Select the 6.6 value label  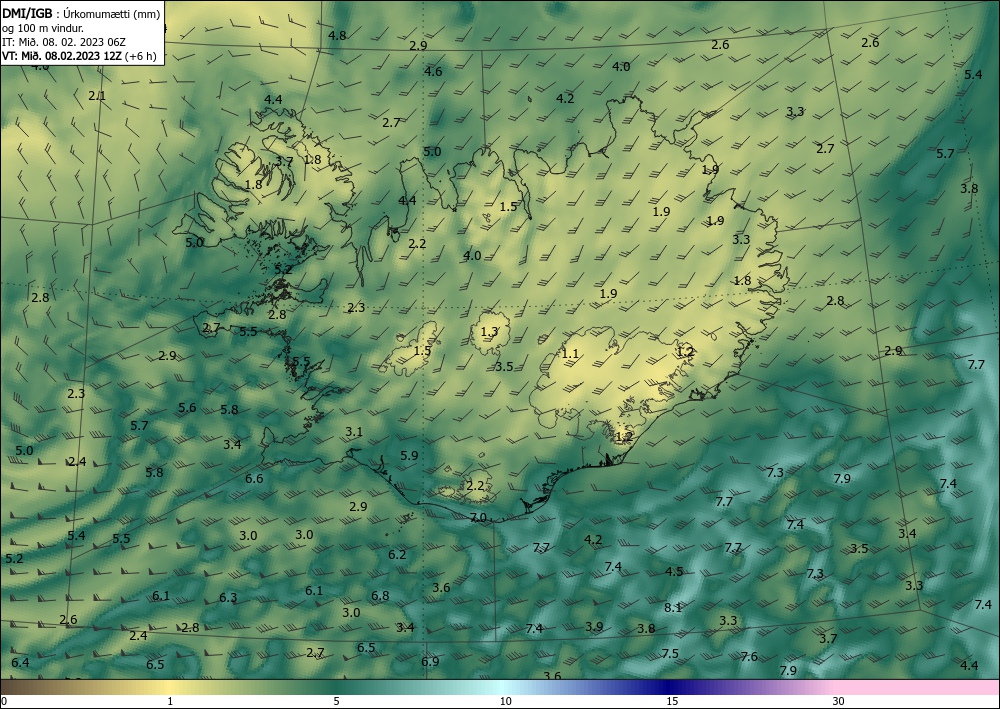pyautogui.click(x=254, y=479)
